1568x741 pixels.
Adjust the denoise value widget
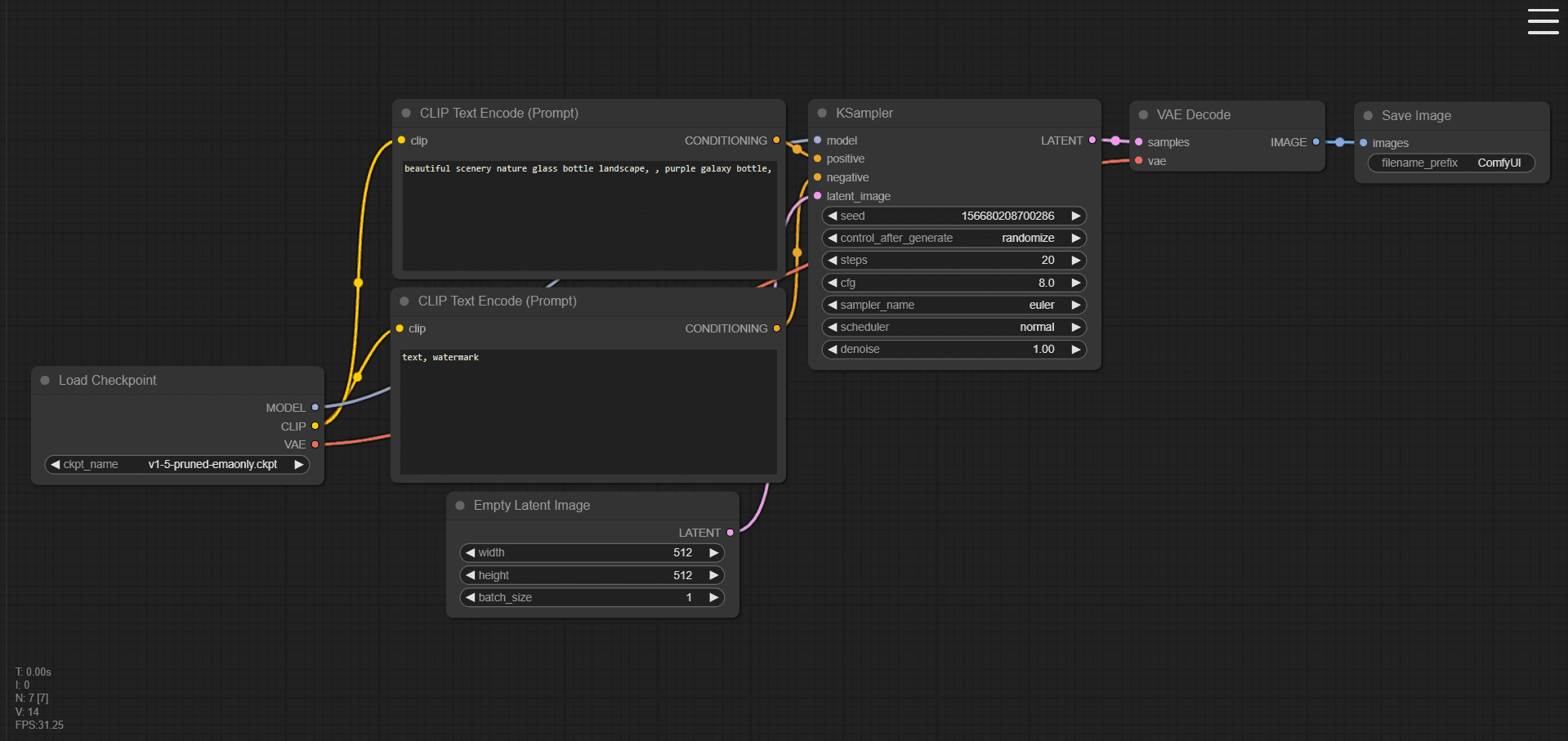(x=953, y=349)
